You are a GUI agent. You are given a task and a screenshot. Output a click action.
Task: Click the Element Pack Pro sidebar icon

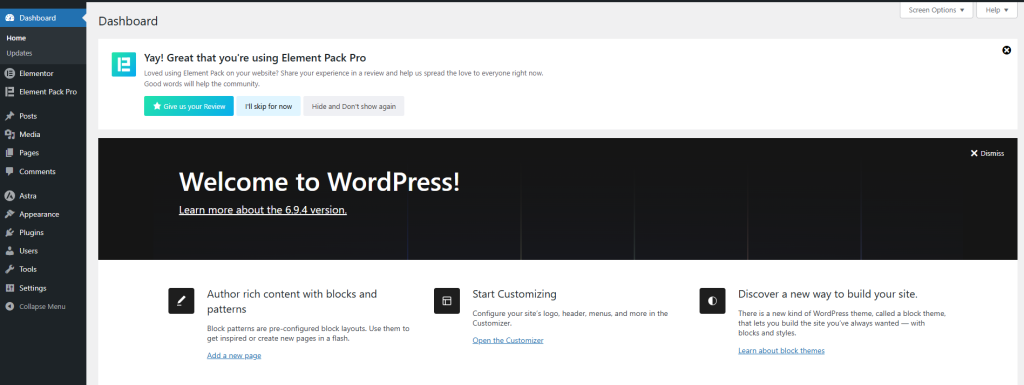9,92
